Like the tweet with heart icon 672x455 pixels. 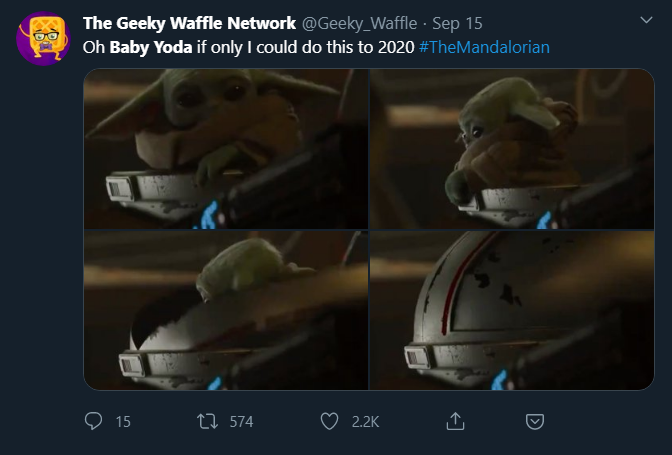pos(329,421)
